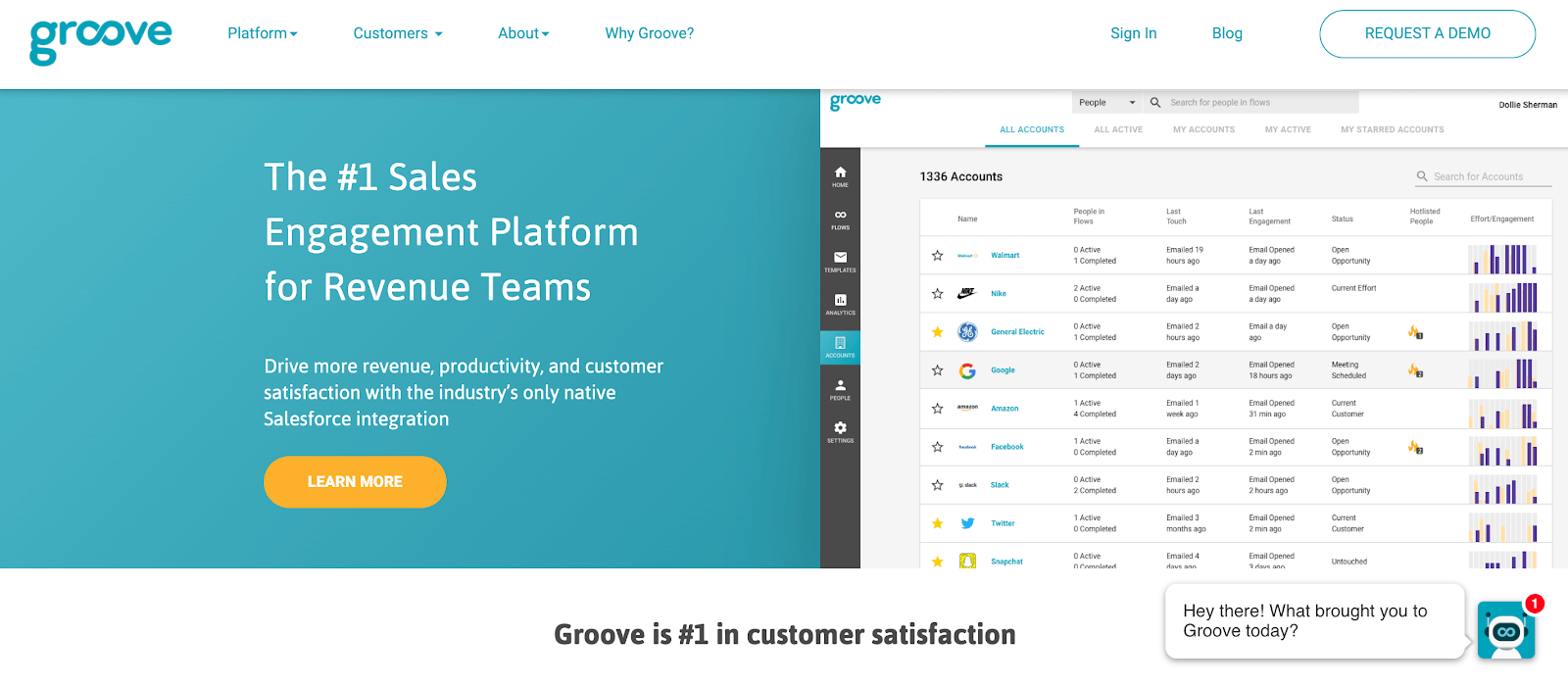Click hotlisted flame icon in Facebook row

[x=1415, y=447]
